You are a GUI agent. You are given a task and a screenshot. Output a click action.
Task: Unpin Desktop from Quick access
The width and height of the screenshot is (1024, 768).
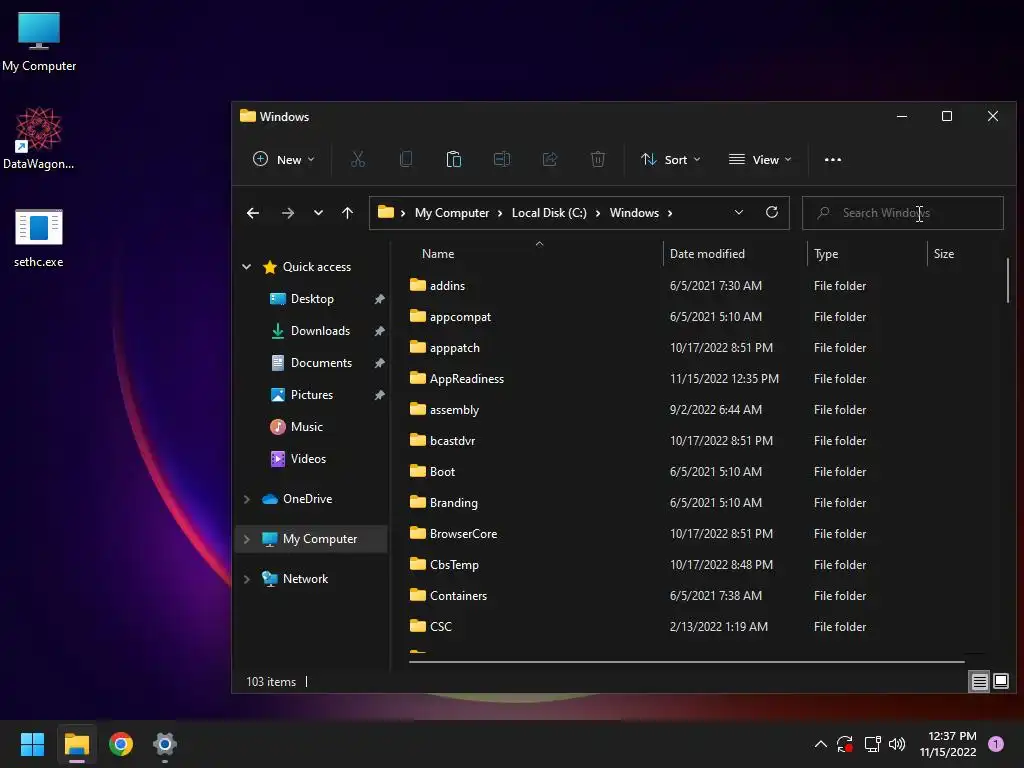click(379, 299)
